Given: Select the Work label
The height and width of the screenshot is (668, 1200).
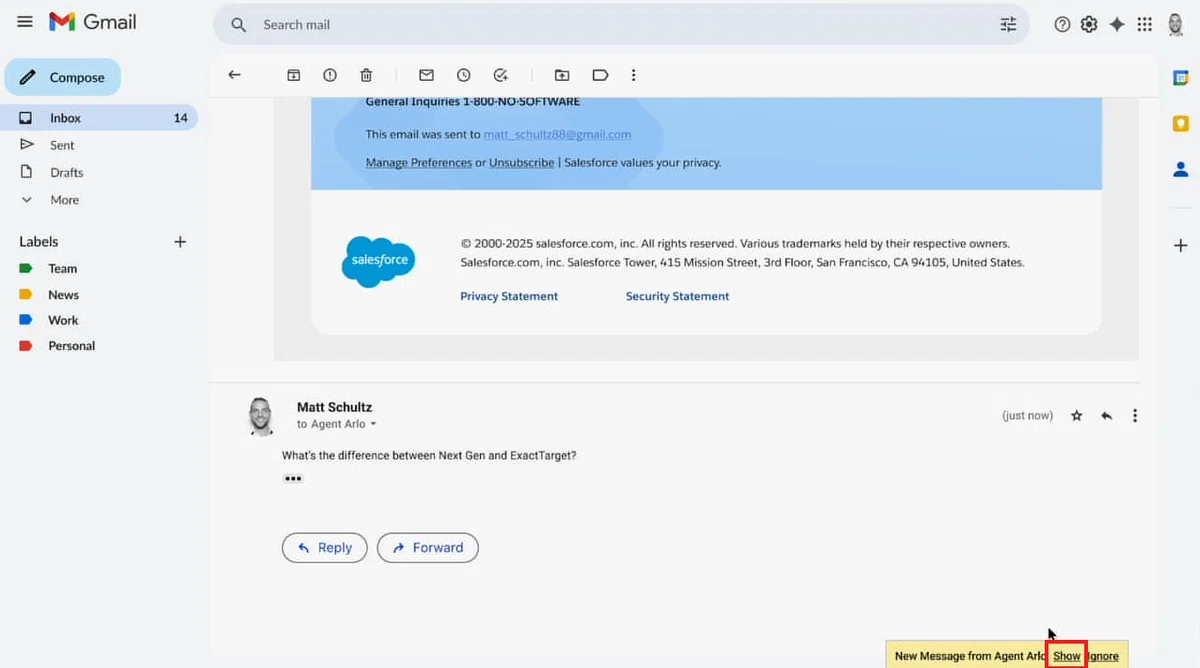Looking at the screenshot, I should click(63, 320).
